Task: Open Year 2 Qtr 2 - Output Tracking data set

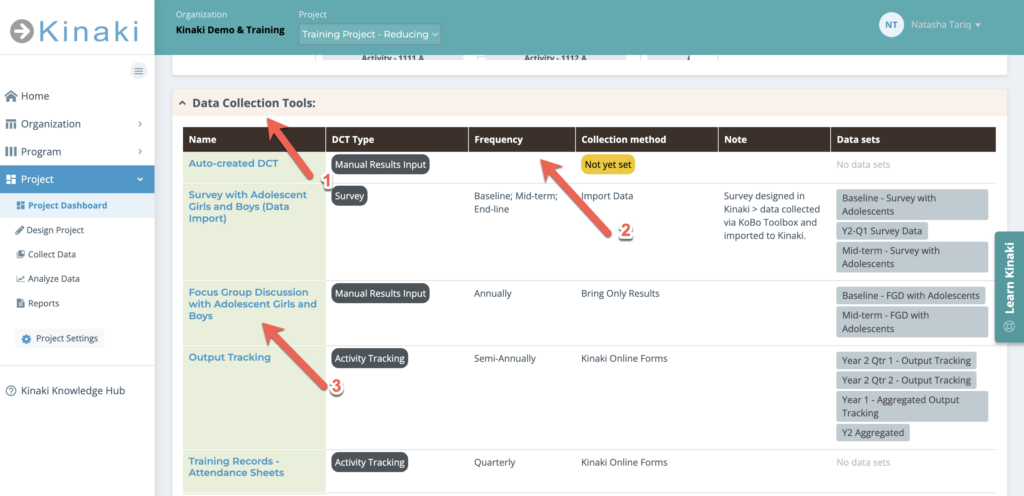Action: pos(906,380)
